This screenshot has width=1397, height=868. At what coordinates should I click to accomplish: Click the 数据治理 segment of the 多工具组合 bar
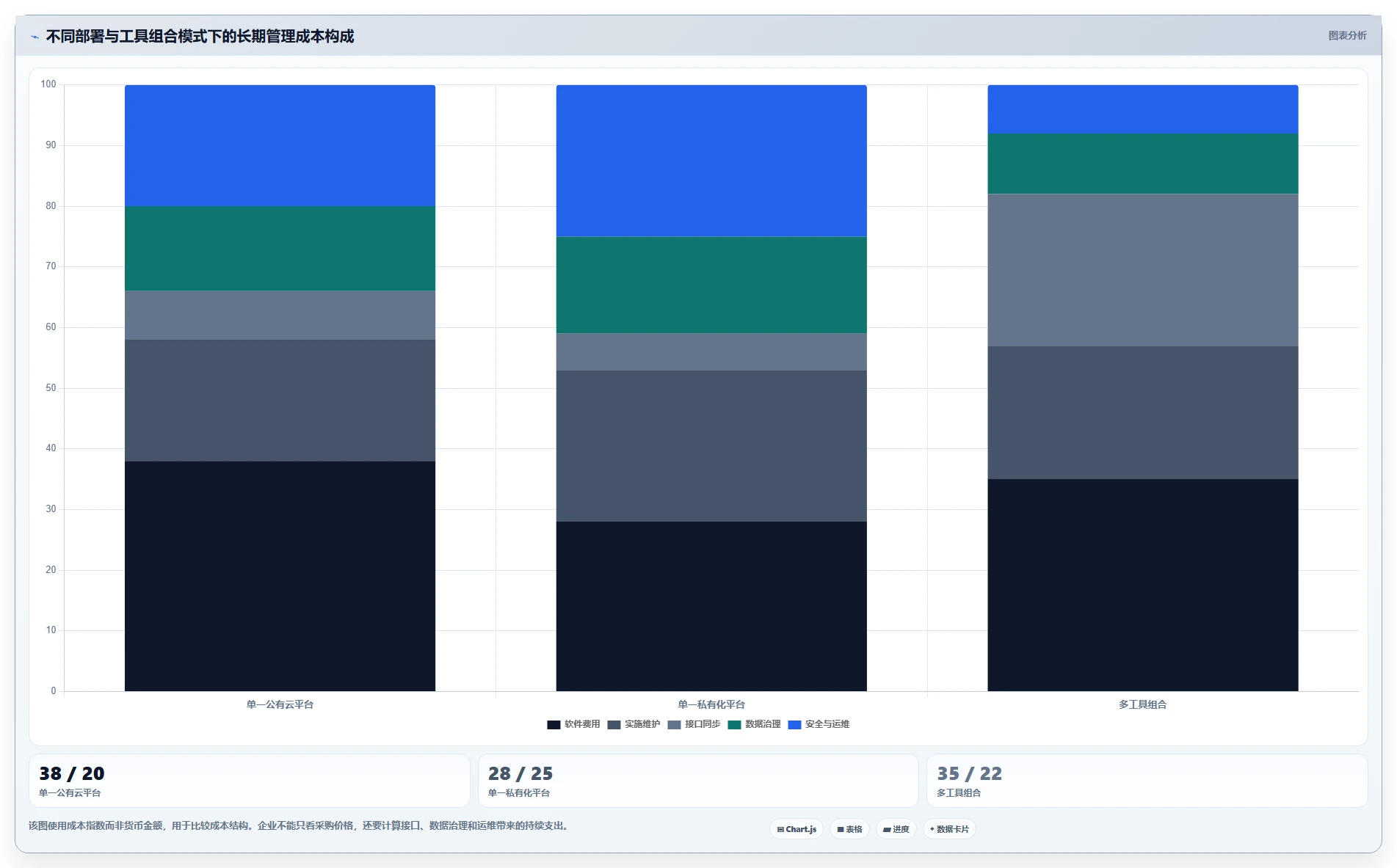click(x=1143, y=164)
